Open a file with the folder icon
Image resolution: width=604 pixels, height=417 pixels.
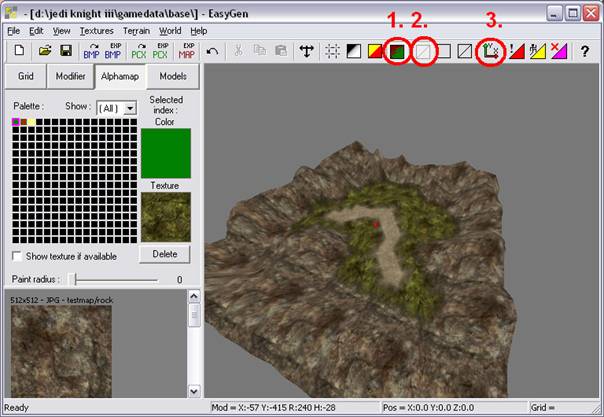(x=45, y=51)
